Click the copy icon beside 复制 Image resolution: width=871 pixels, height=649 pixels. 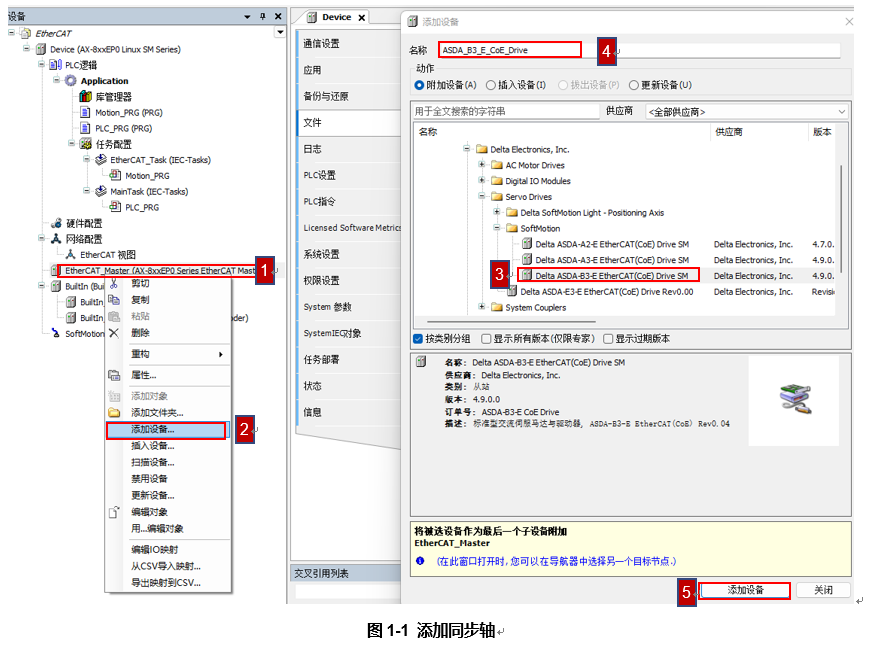(x=114, y=300)
